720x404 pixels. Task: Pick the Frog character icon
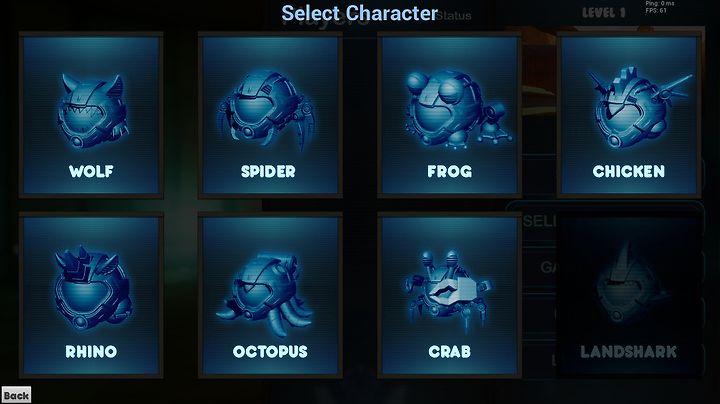coord(456,109)
